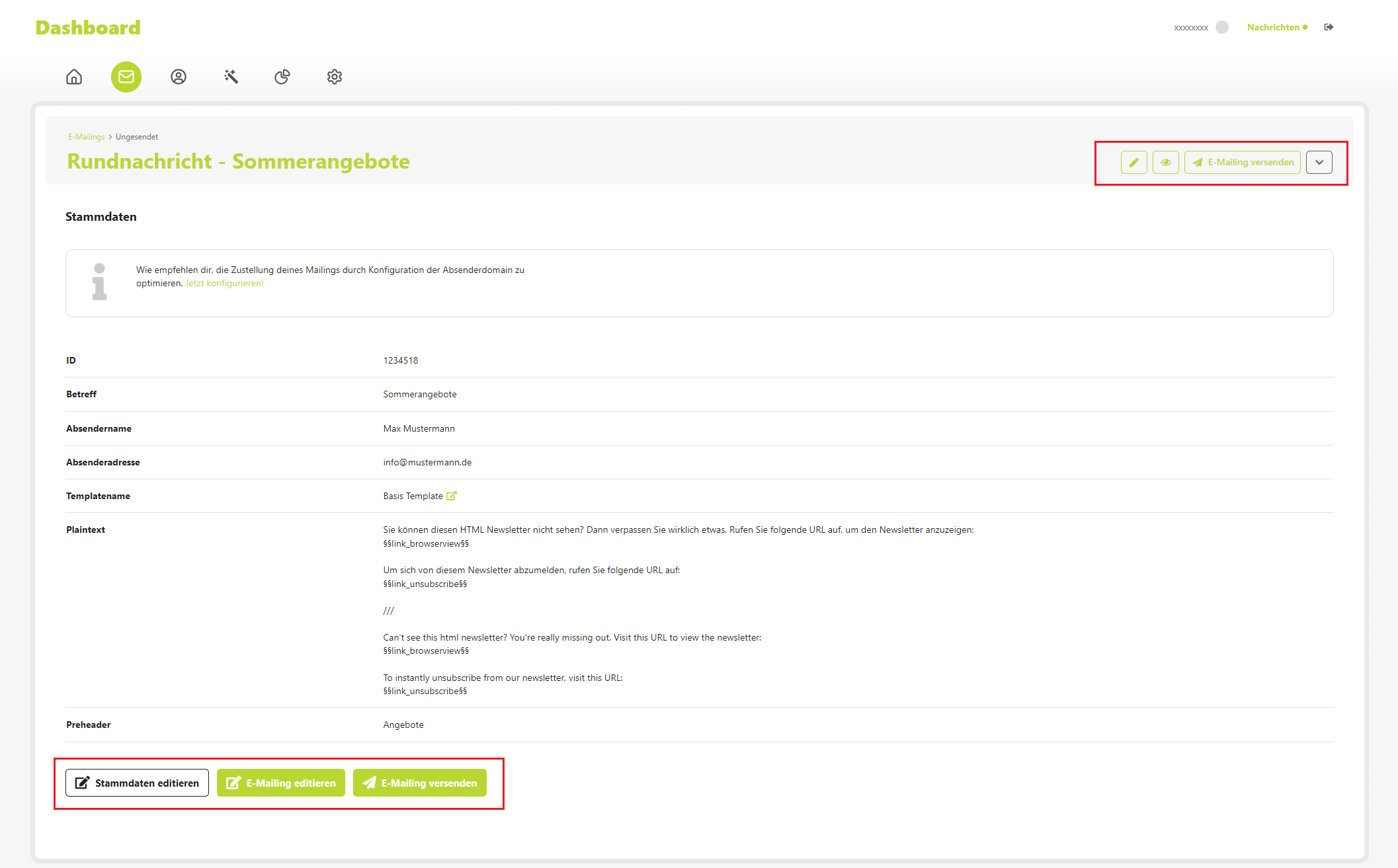Open the settings gear icon
1398x868 pixels.
click(334, 77)
